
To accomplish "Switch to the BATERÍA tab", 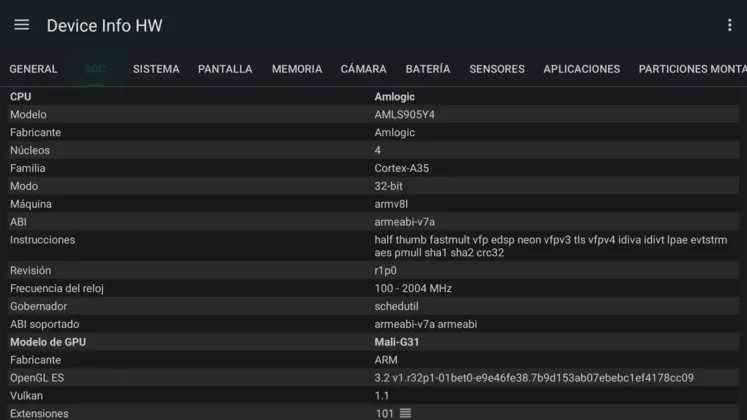I will (428, 69).
